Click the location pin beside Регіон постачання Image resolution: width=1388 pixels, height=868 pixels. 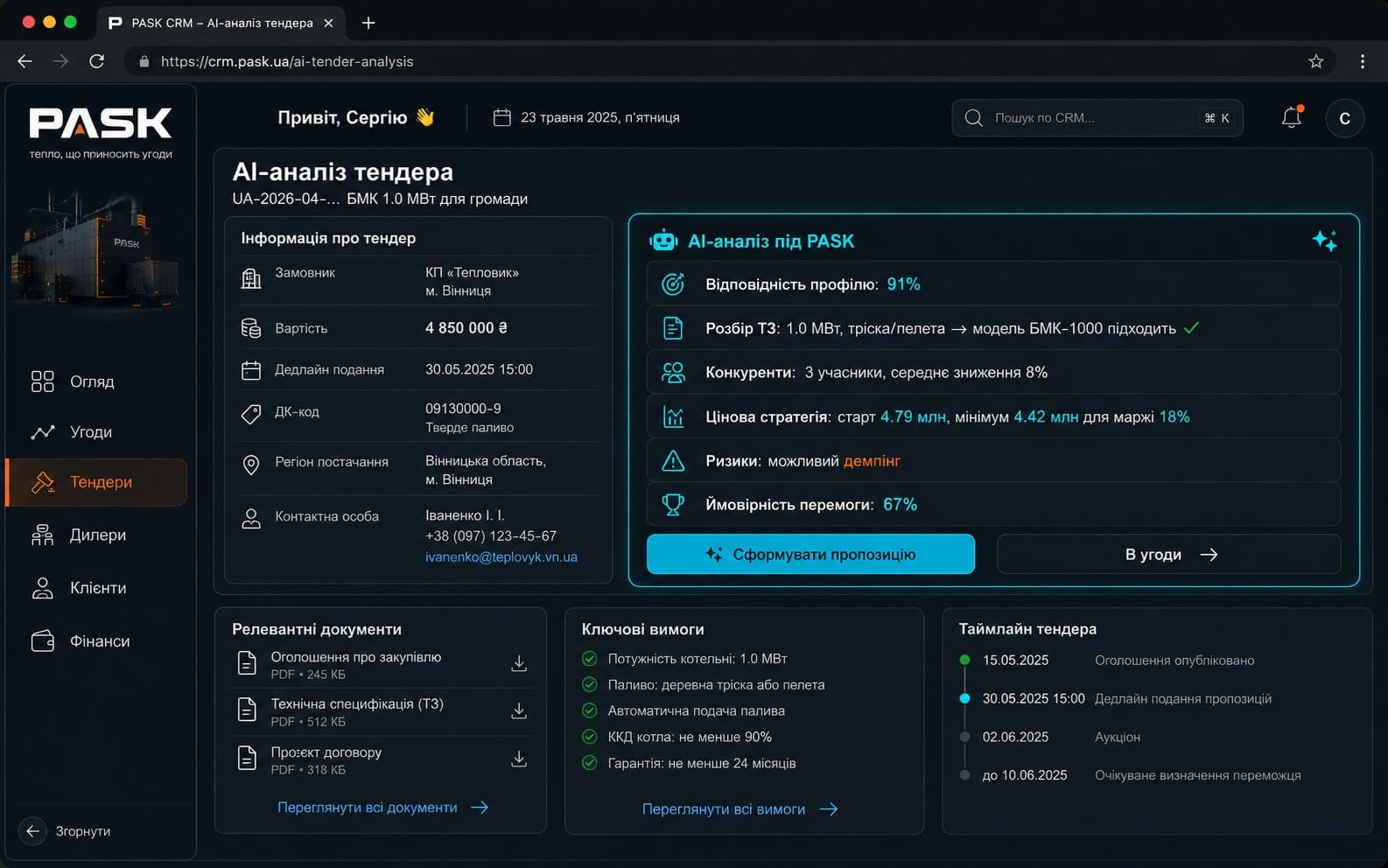click(251, 465)
